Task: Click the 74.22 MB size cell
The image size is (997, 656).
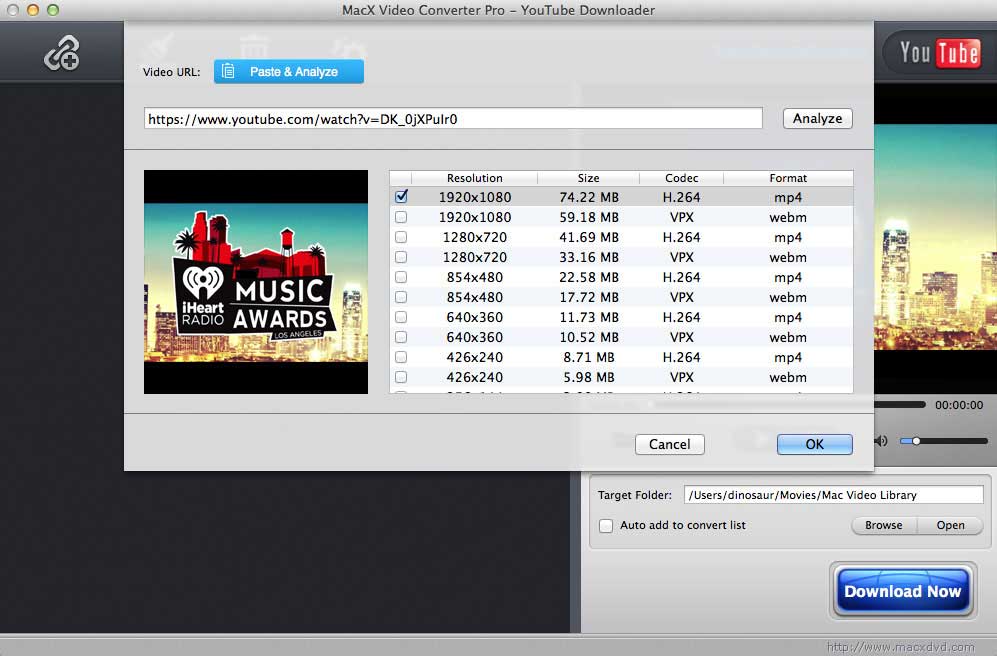Action: 589,197
